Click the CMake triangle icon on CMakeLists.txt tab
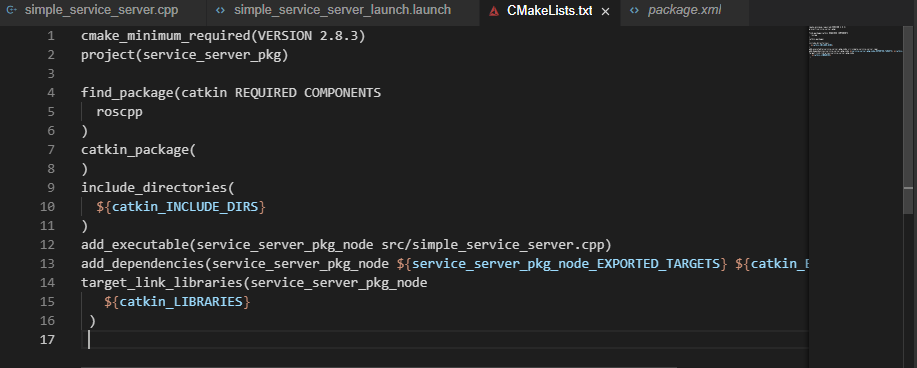 click(494, 11)
